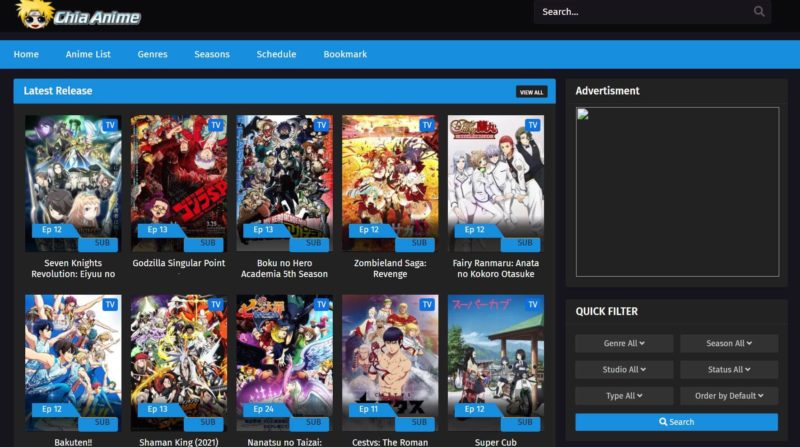This screenshot has width=800, height=447.
Task: Go to the Home menu item
Action: (26, 54)
